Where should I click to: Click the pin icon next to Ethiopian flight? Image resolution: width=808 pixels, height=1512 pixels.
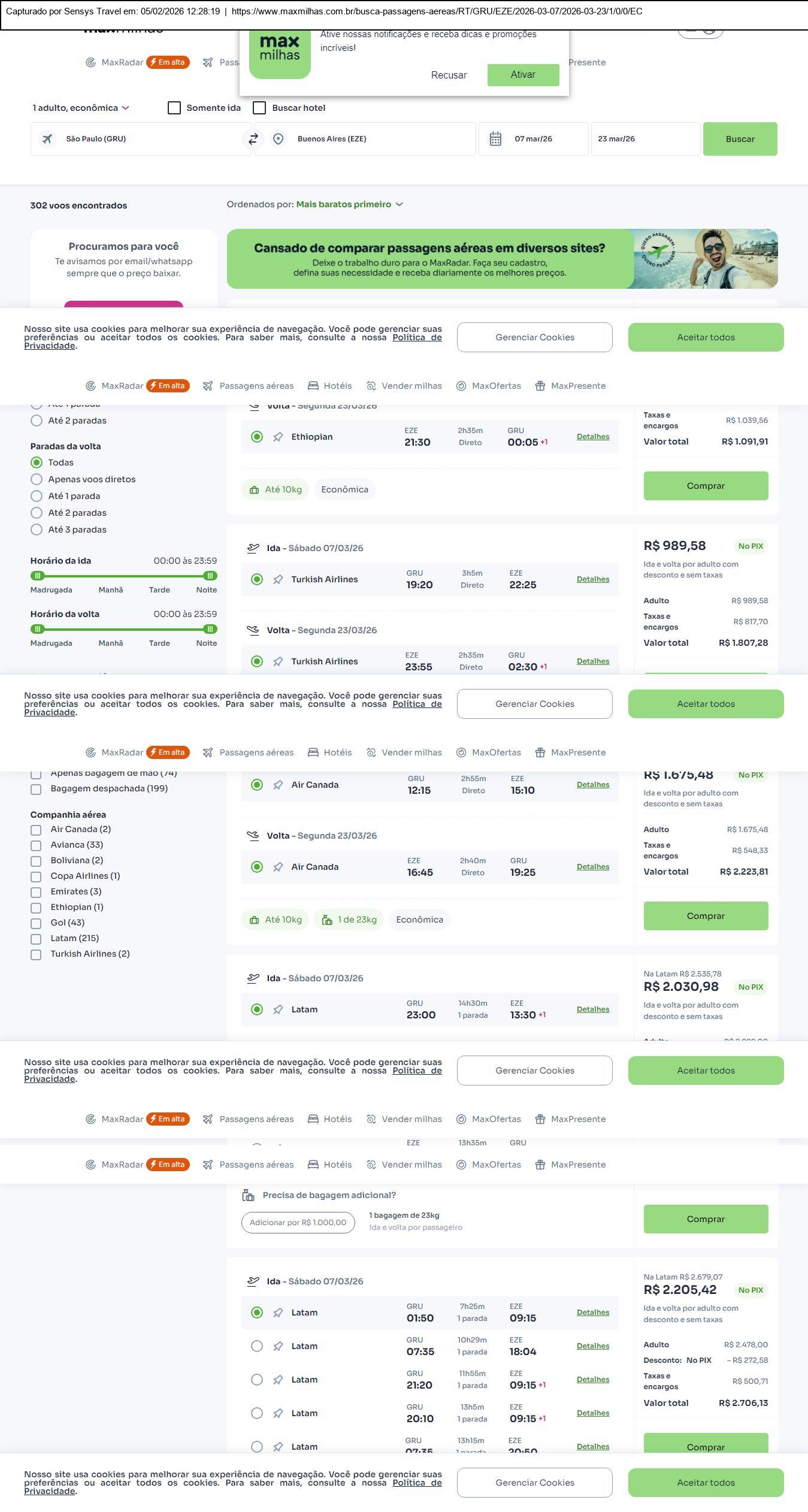pos(278,437)
